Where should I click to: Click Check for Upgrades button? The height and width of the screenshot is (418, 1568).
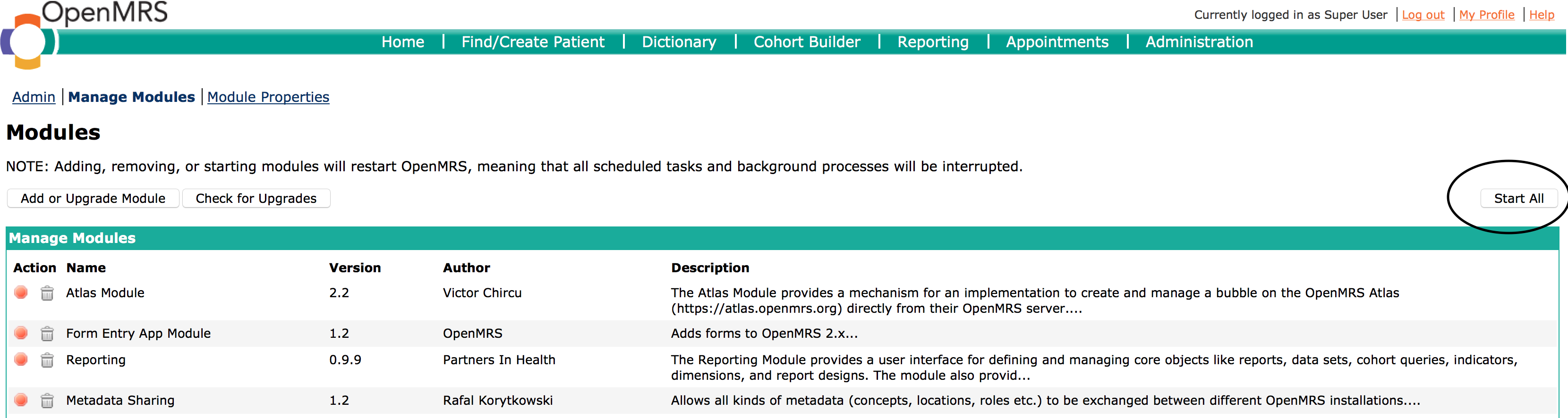256,198
